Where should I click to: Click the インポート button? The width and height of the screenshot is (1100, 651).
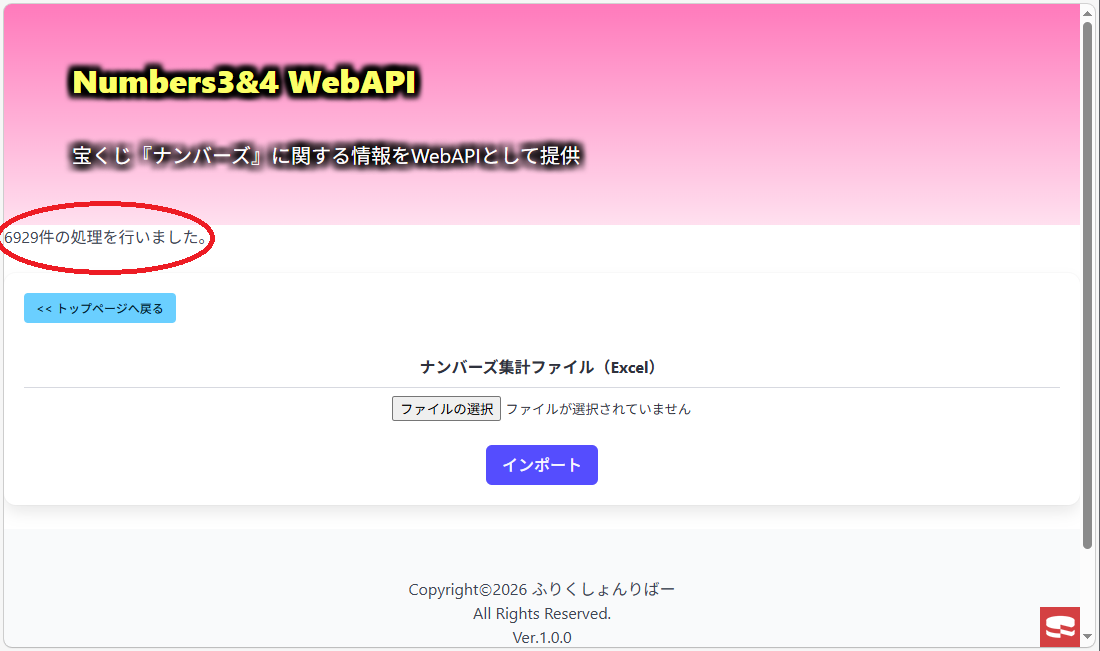click(542, 464)
